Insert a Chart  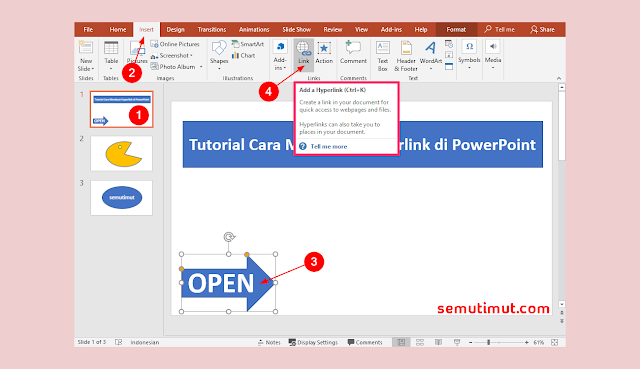tap(243, 56)
